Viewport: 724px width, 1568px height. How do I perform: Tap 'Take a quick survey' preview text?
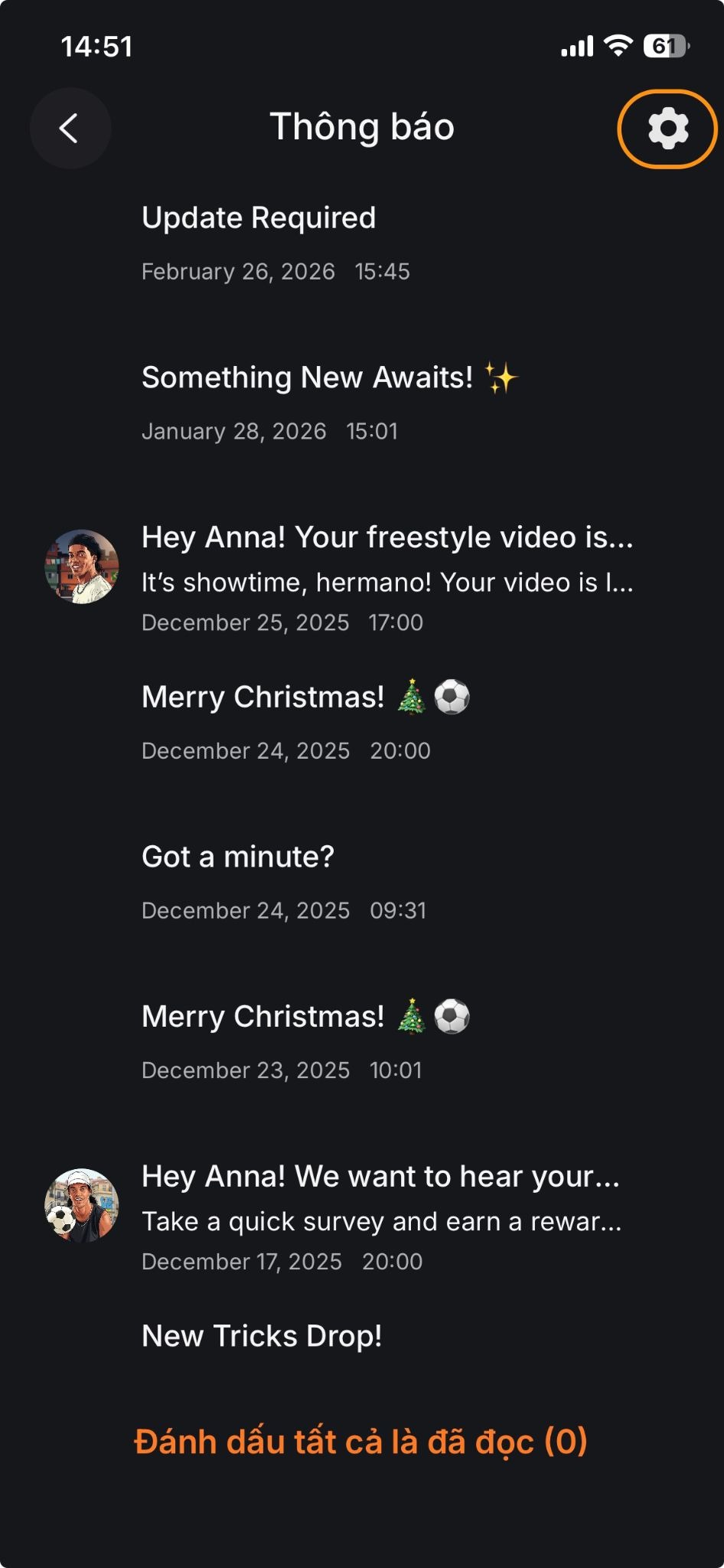click(381, 1222)
